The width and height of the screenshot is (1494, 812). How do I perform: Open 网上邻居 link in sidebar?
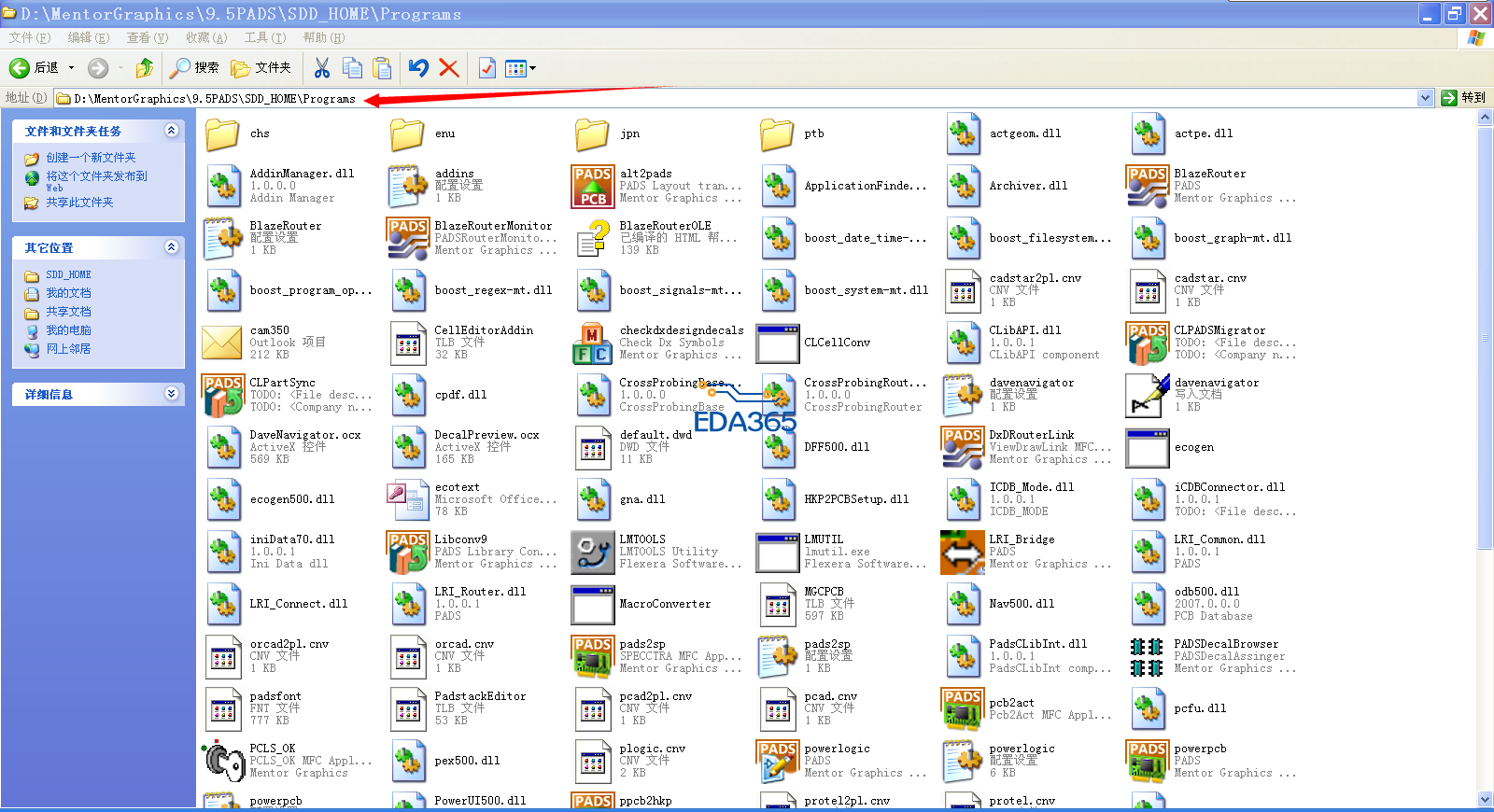click(x=69, y=349)
